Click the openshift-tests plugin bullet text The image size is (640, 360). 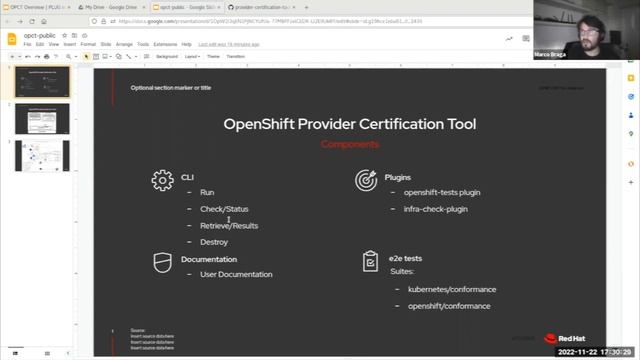click(442, 193)
